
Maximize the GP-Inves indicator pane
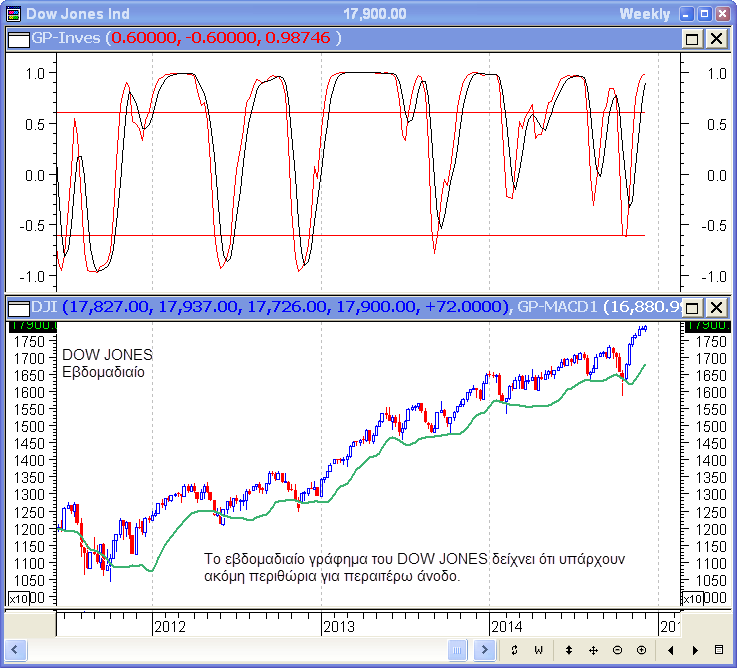(692, 38)
